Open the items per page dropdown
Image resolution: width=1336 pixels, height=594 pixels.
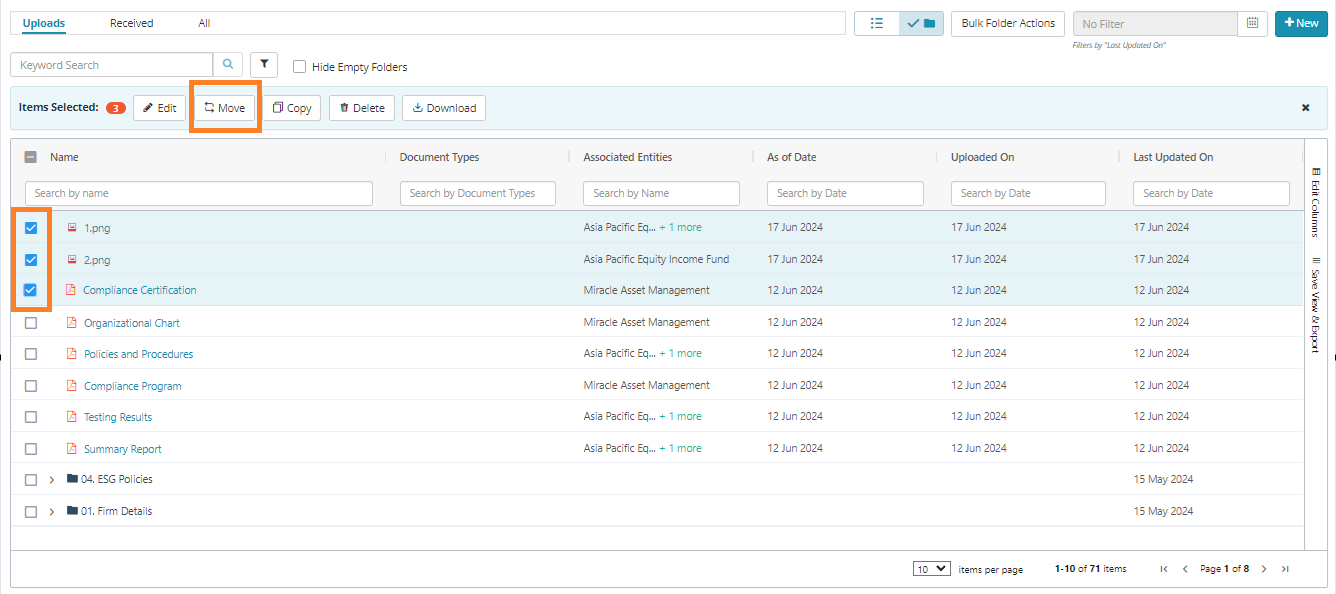point(932,569)
